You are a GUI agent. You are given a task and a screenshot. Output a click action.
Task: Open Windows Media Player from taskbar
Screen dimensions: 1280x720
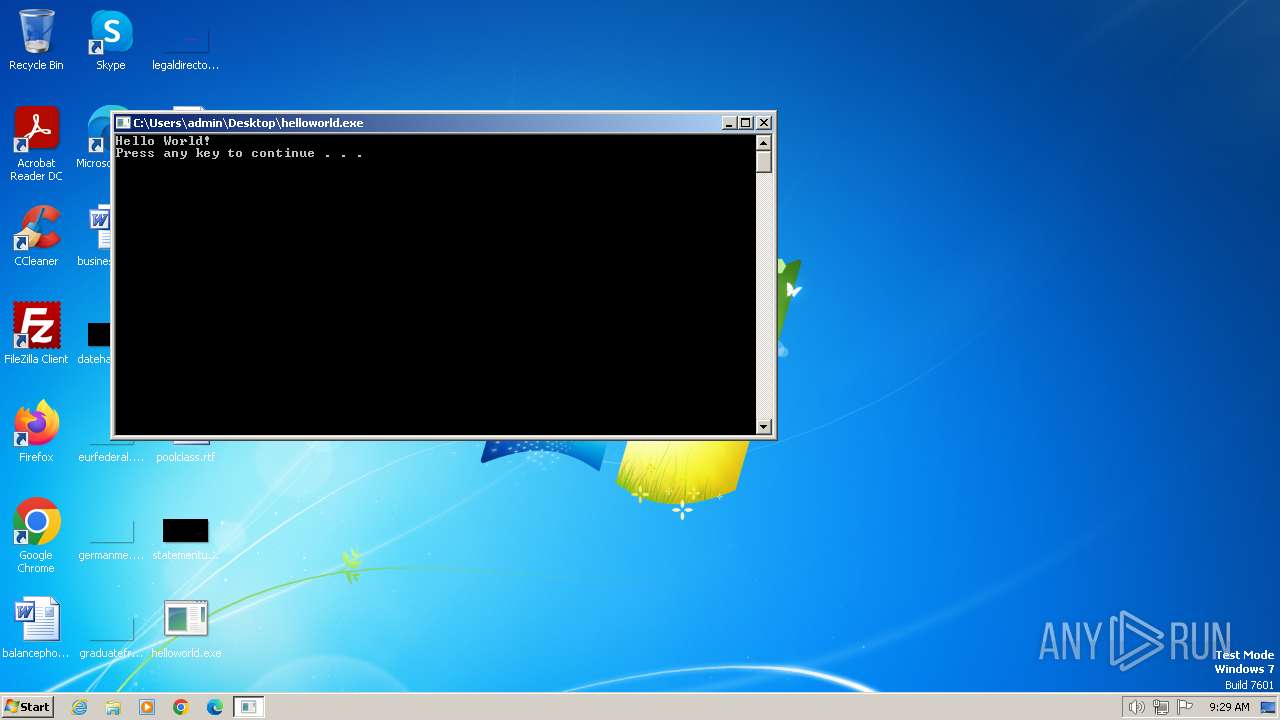click(x=147, y=707)
